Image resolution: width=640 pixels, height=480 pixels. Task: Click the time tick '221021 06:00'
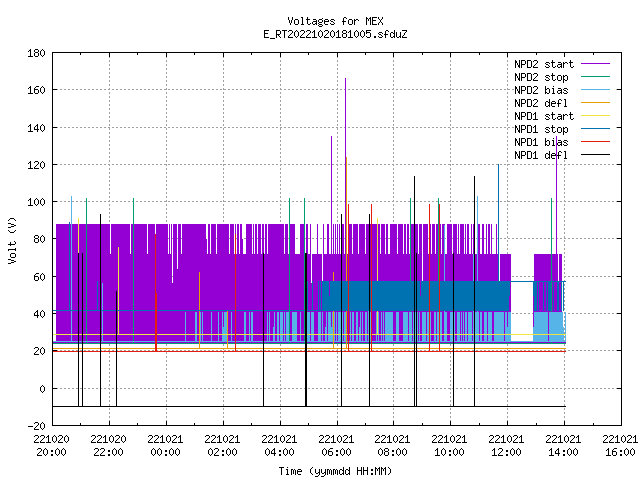336,446
